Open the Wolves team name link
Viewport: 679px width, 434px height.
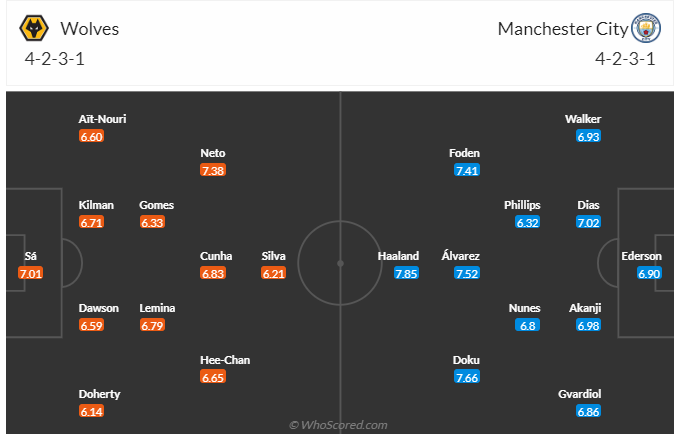click(x=90, y=29)
